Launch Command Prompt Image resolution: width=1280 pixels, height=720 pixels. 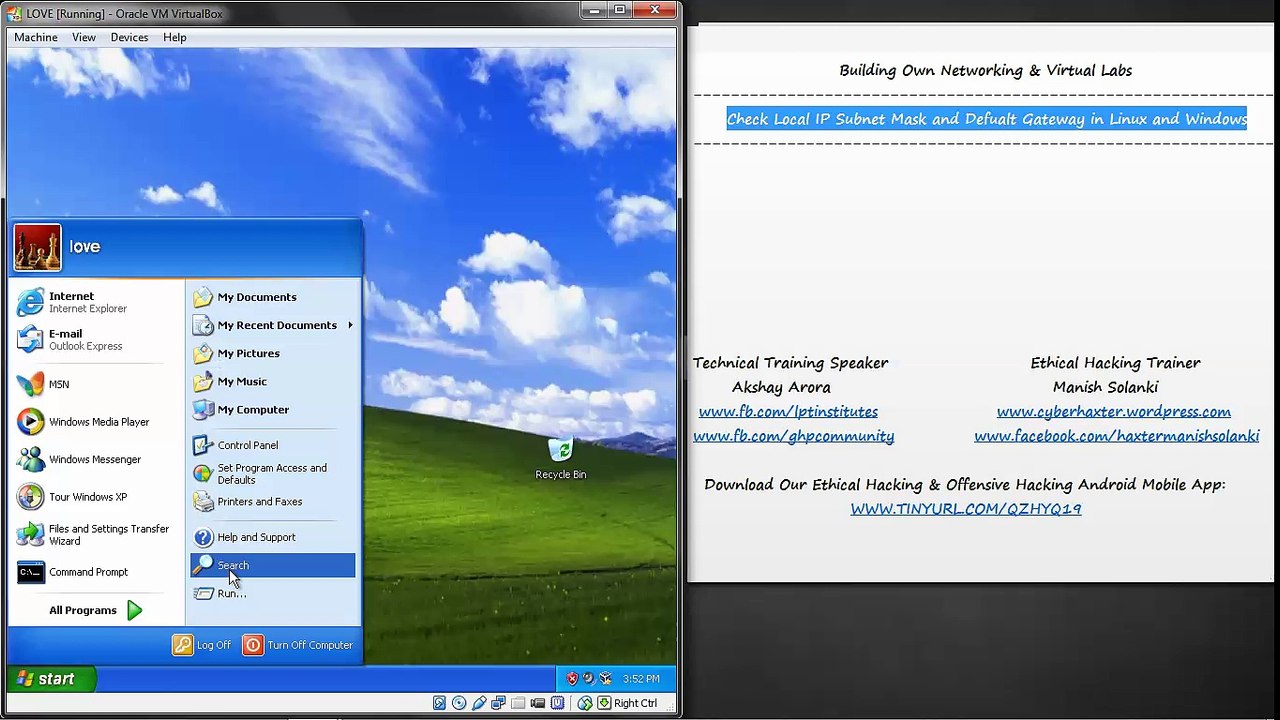(x=96, y=572)
